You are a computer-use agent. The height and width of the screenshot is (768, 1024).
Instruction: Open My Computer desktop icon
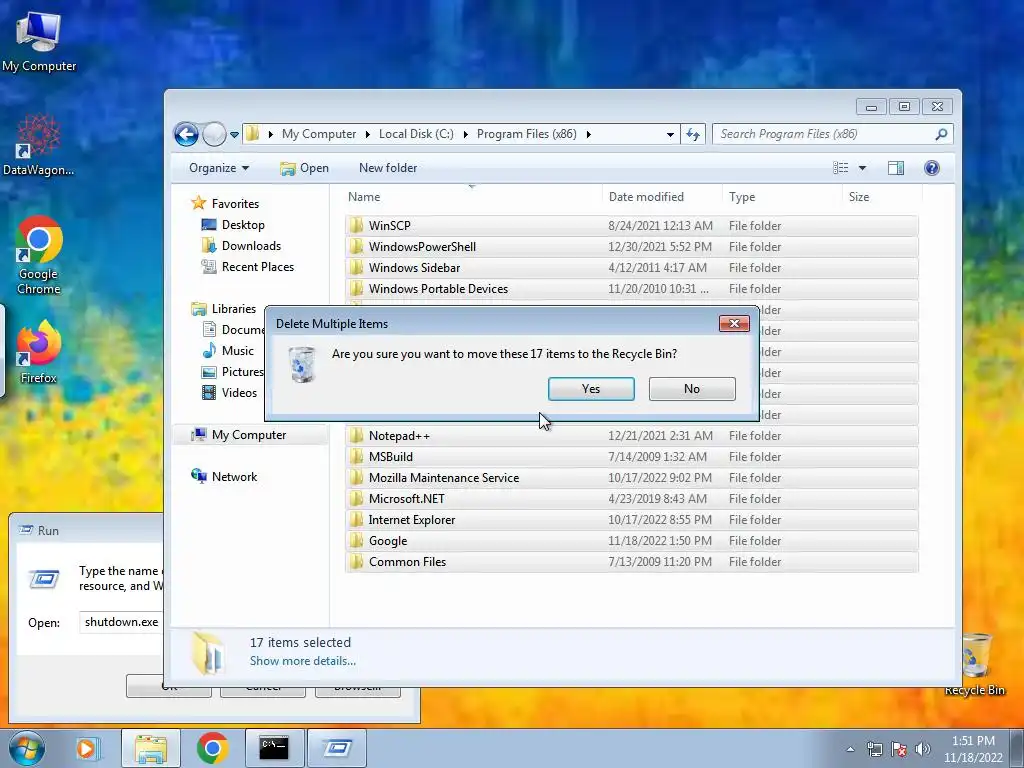click(39, 40)
